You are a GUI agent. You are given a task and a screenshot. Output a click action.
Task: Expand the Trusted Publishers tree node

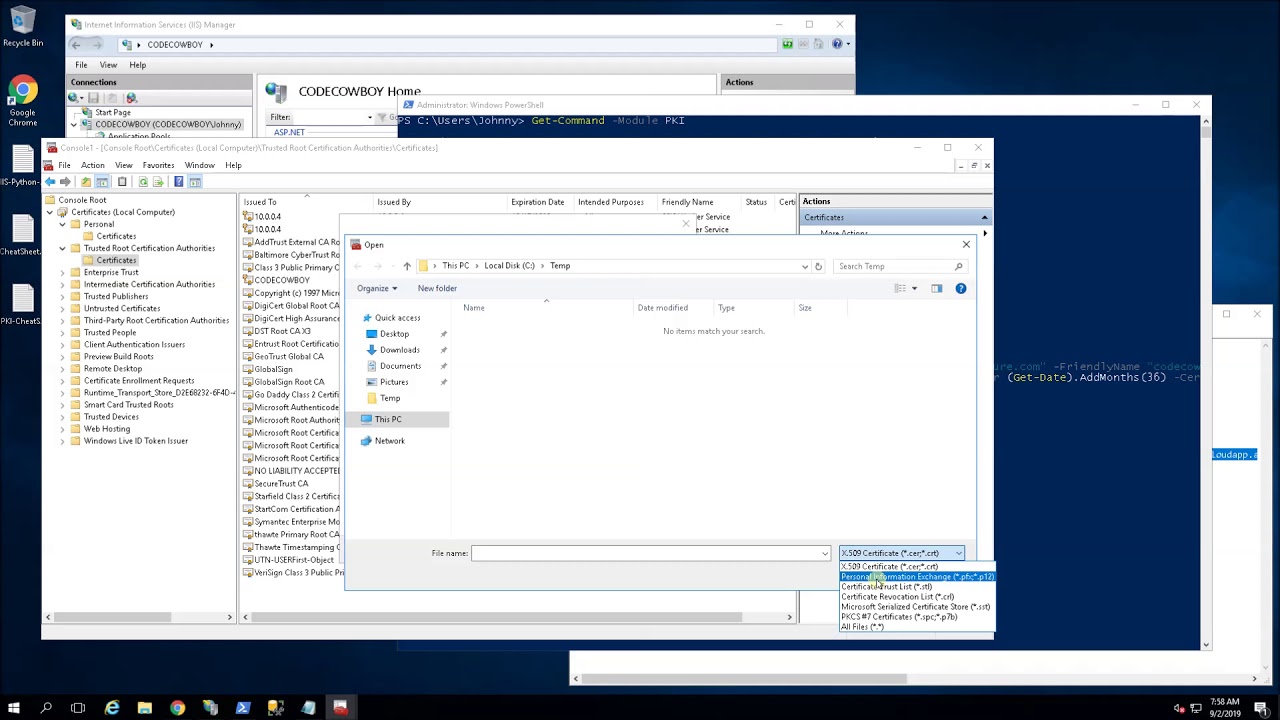pos(62,296)
